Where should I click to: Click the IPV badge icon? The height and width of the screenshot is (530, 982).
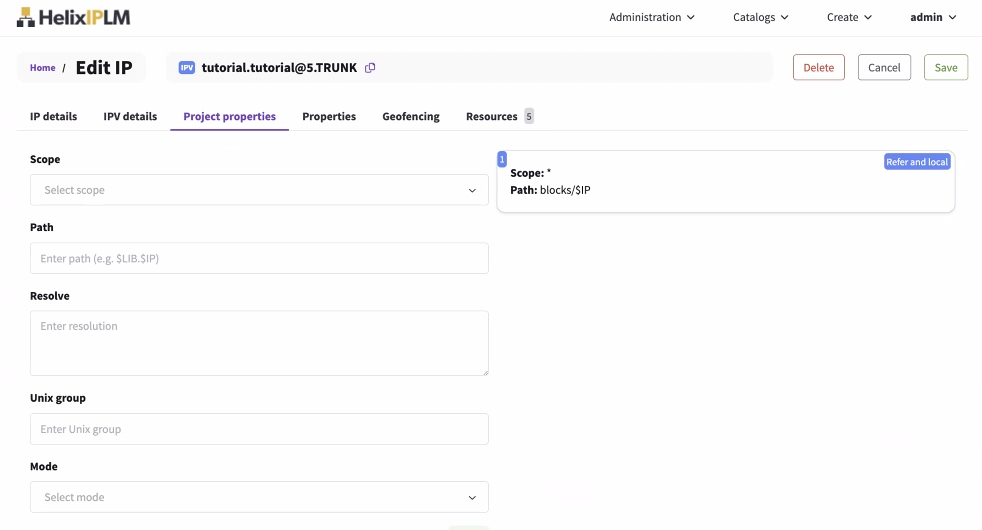coord(187,68)
